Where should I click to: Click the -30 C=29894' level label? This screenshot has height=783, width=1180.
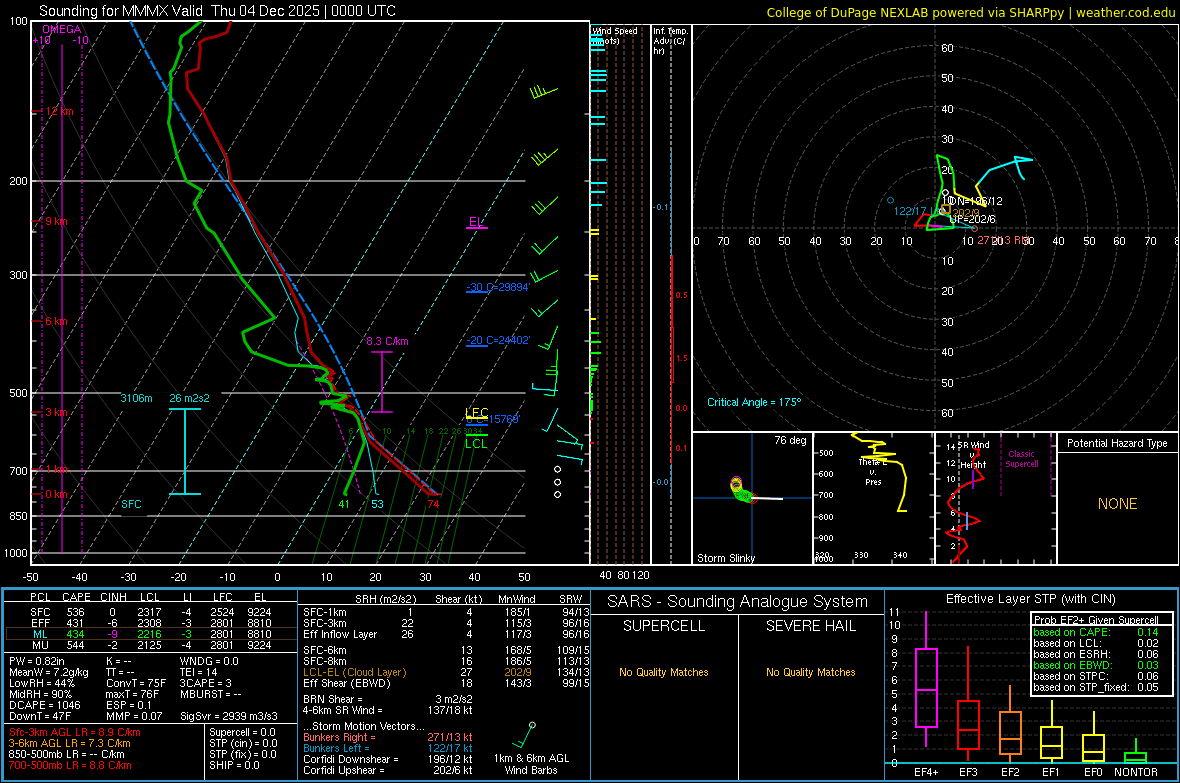point(498,287)
